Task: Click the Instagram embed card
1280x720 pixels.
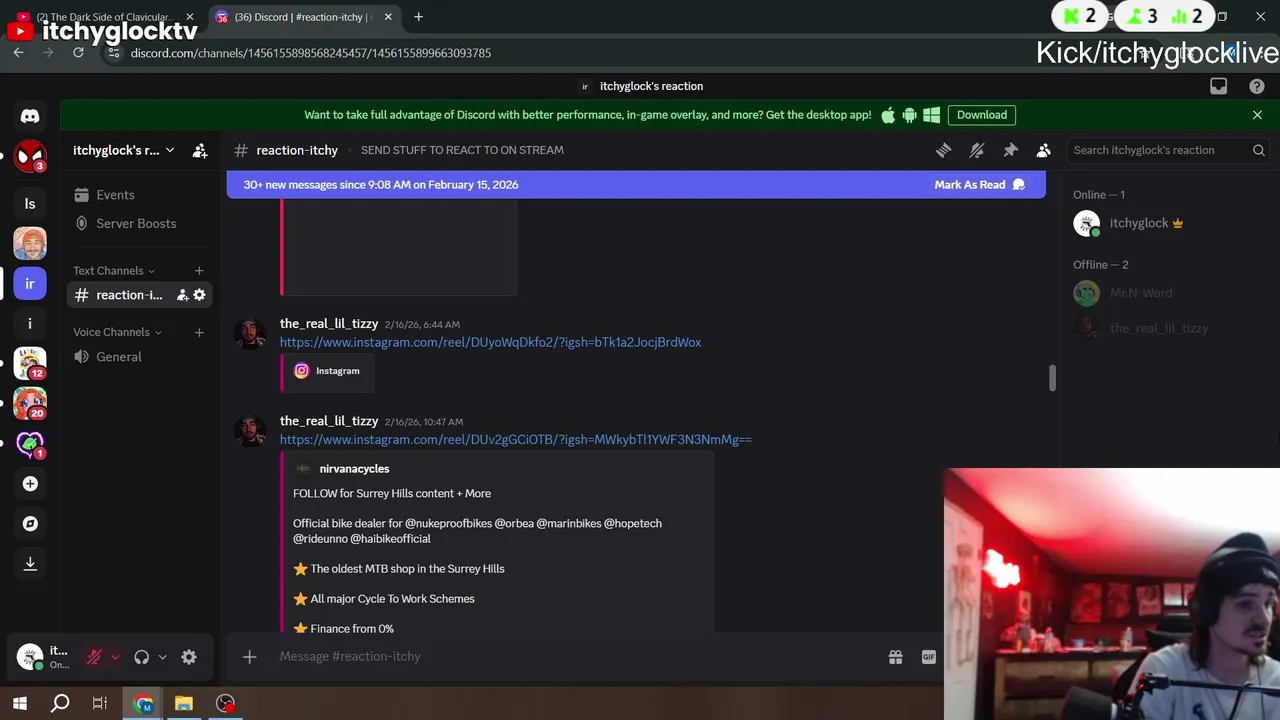Action: pyautogui.click(x=327, y=371)
